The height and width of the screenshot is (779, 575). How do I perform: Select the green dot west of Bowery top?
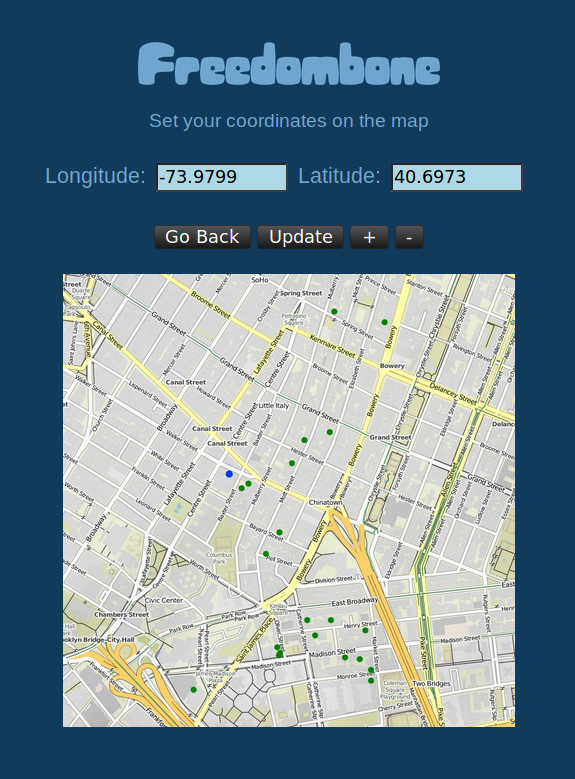[384, 322]
